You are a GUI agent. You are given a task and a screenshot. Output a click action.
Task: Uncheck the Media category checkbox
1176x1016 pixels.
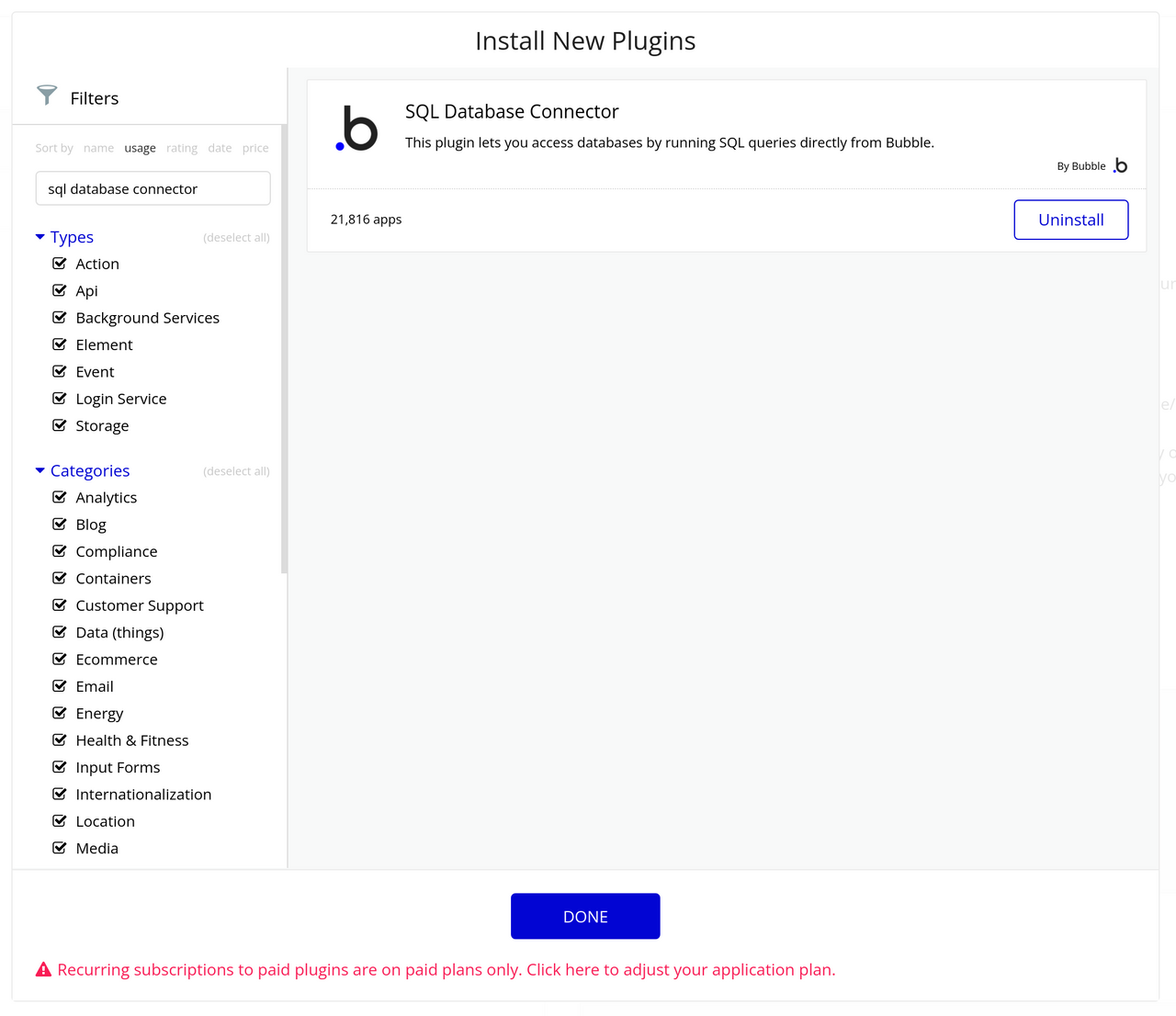click(x=60, y=848)
